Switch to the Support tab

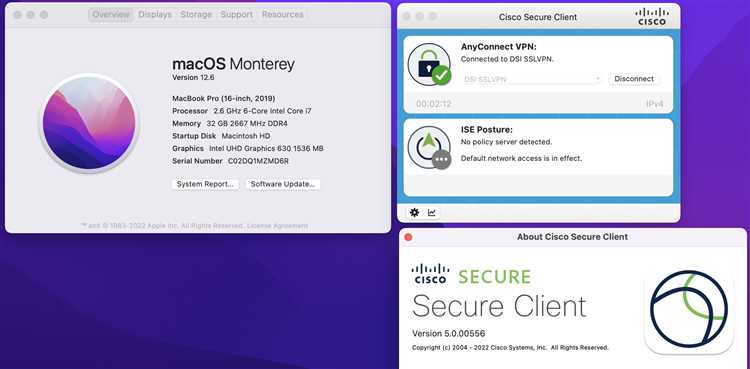(x=236, y=15)
